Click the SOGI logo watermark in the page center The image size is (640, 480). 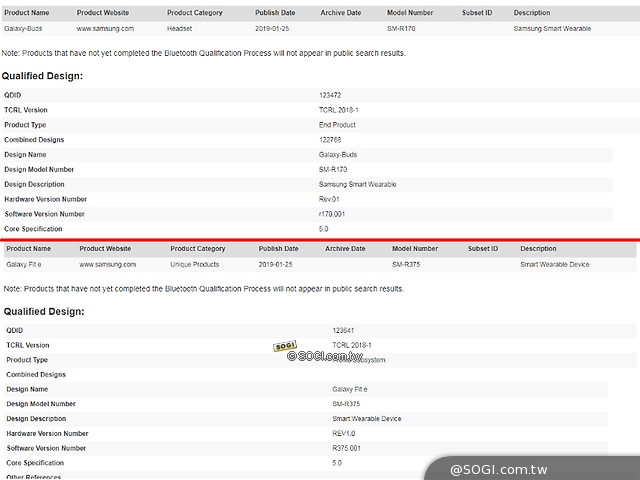pos(284,347)
